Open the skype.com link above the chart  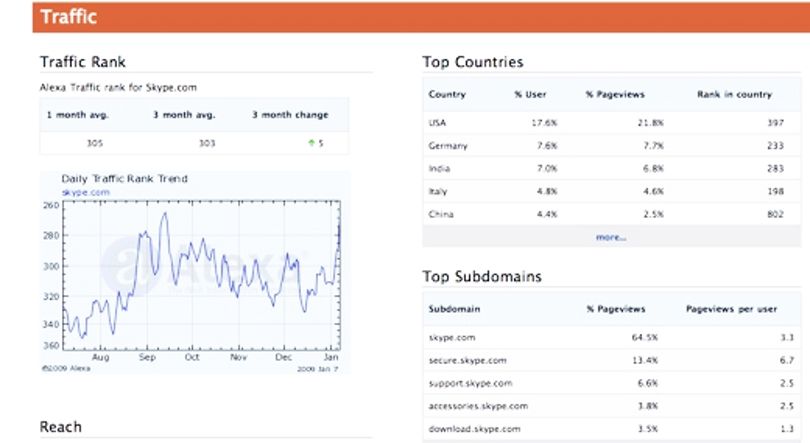(86, 192)
